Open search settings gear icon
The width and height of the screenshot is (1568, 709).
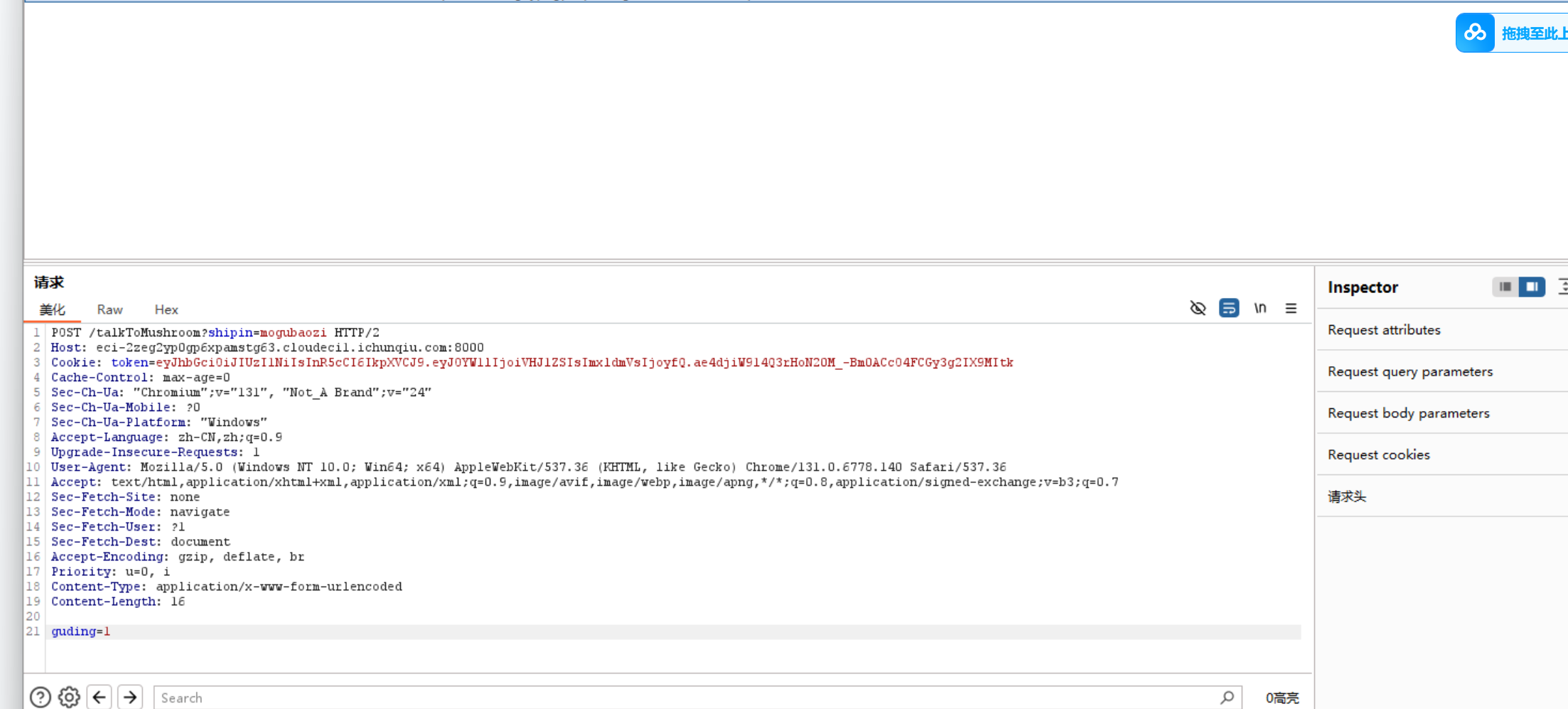tap(69, 697)
